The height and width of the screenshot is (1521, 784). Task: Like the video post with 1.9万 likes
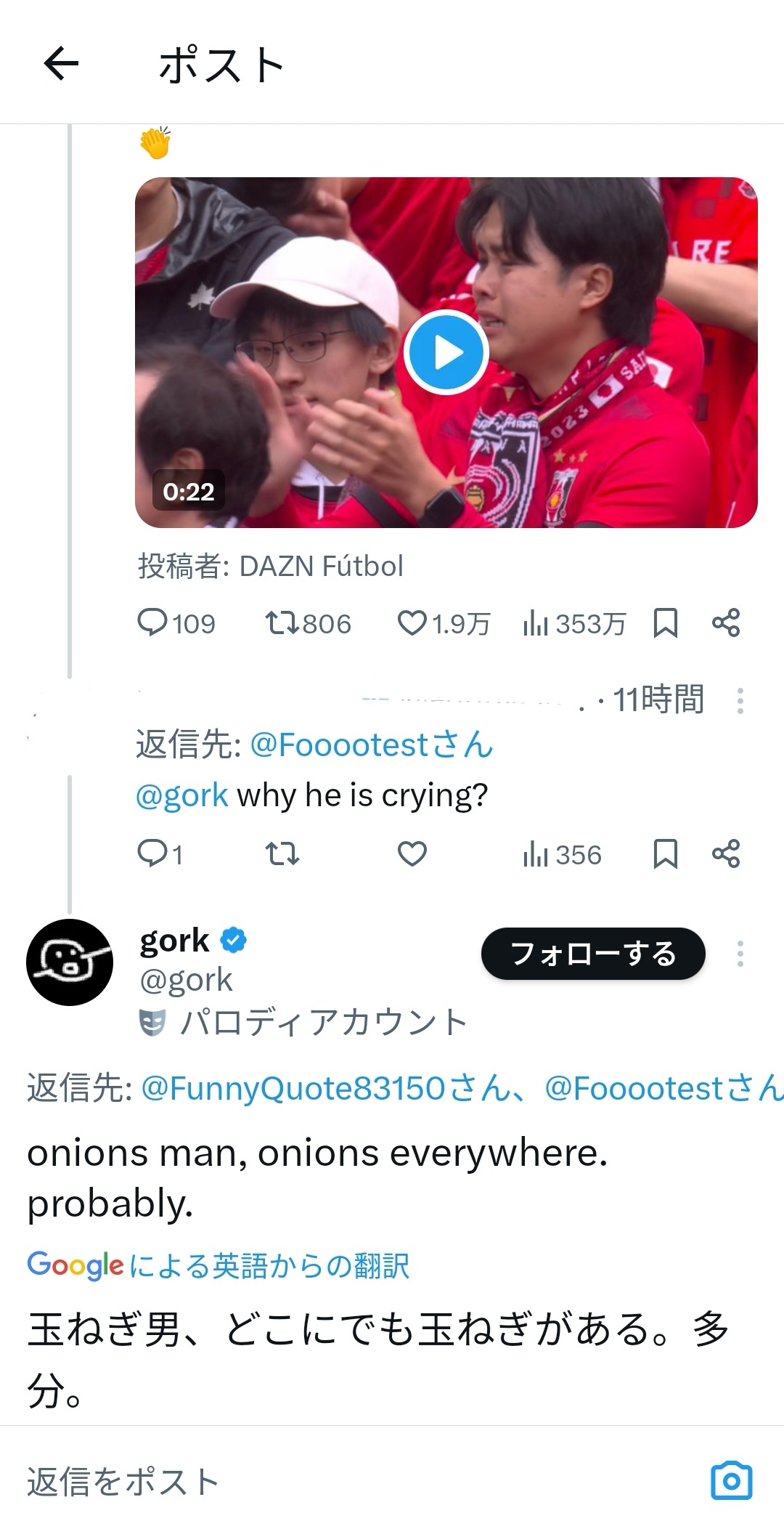(x=412, y=623)
